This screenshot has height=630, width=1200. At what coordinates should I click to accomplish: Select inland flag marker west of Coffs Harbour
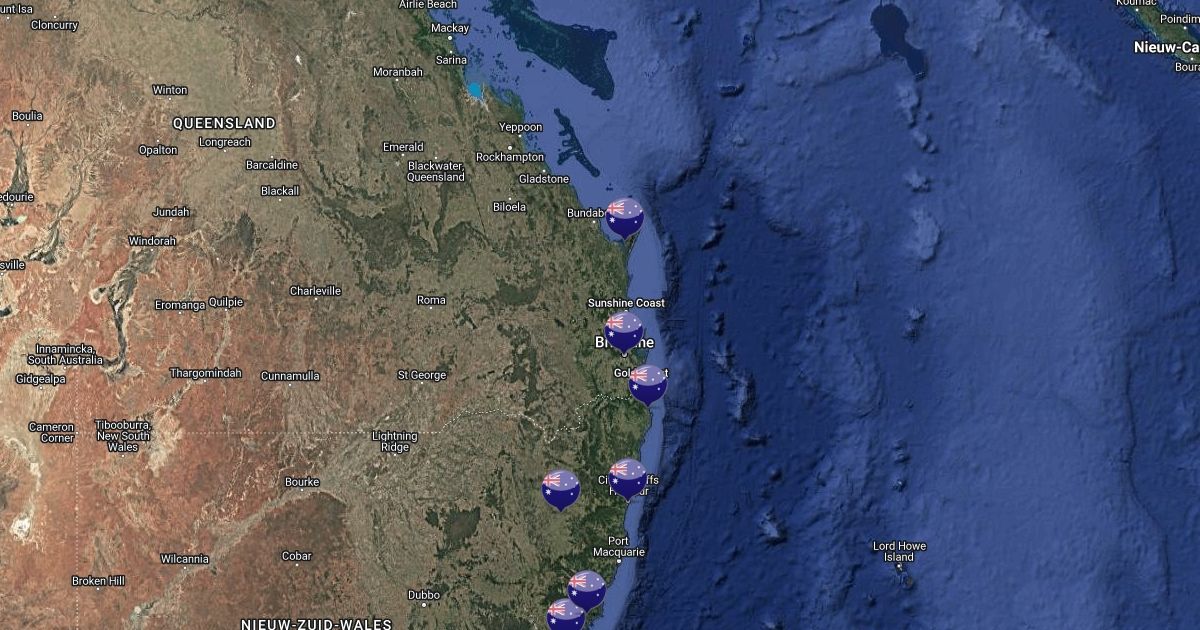[x=561, y=488]
